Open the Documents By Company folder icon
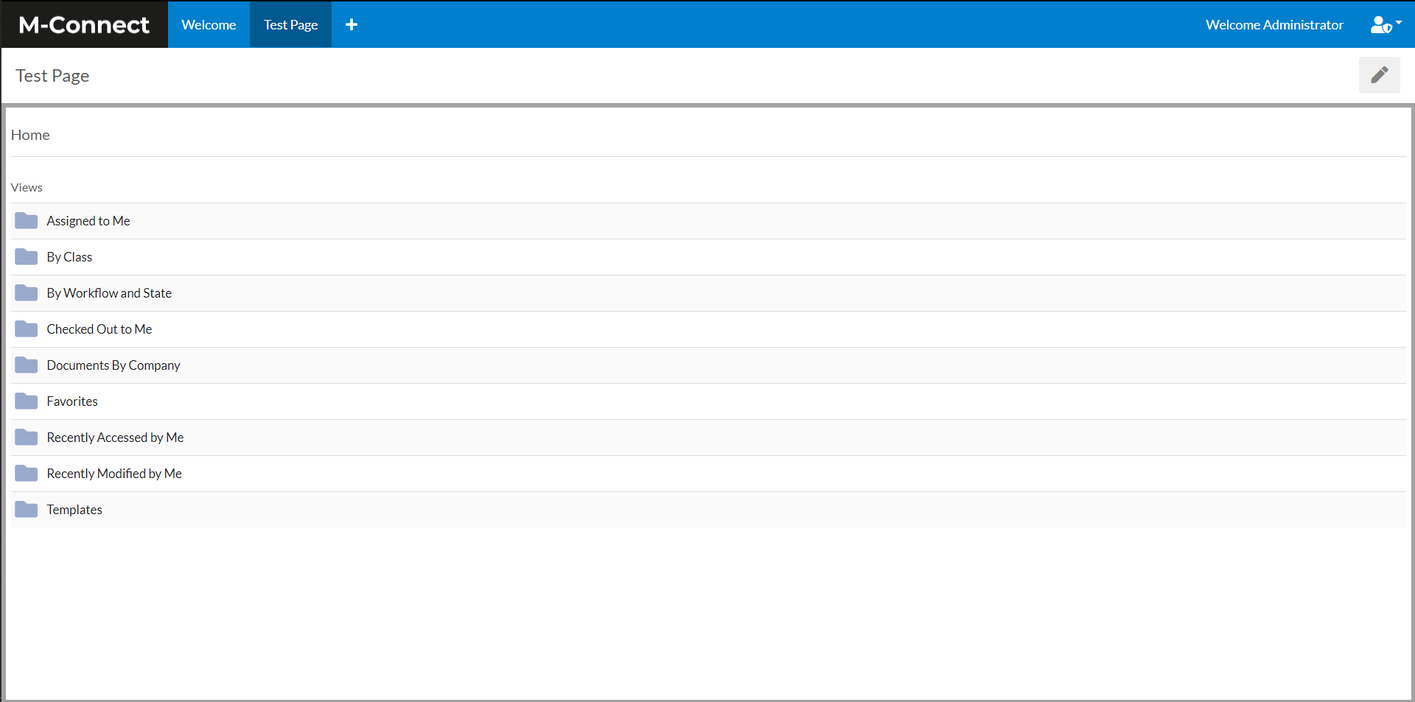This screenshot has height=702, width=1415. tap(25, 364)
